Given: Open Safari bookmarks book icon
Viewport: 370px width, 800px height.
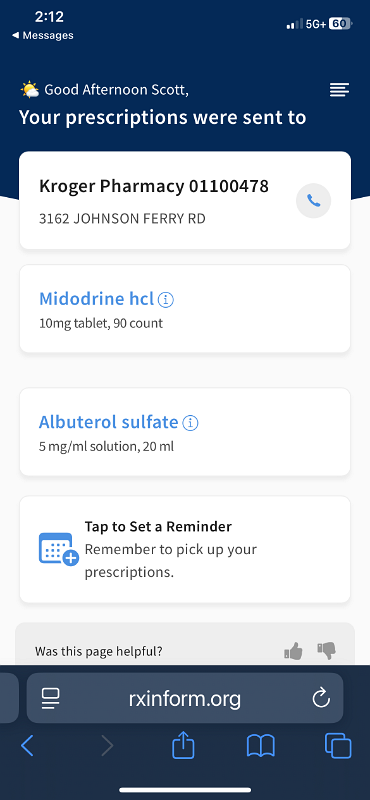Looking at the screenshot, I should point(261,746).
